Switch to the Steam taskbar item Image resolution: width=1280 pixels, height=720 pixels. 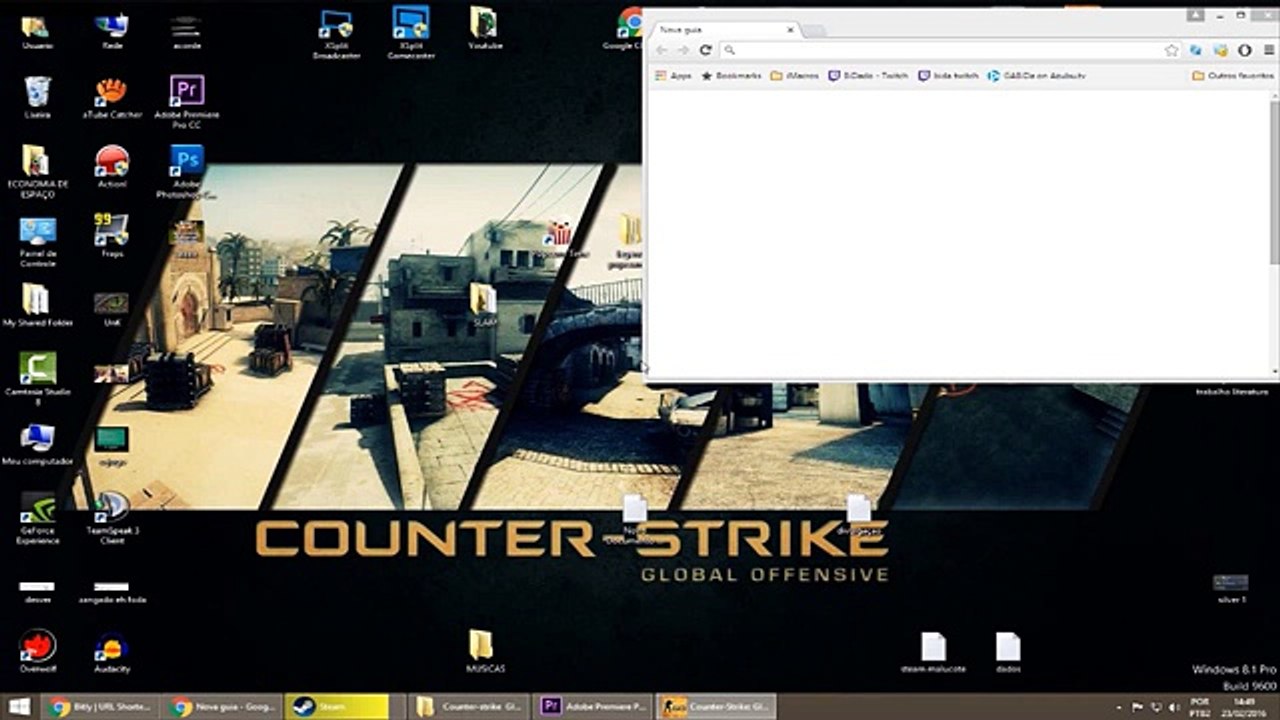point(336,707)
